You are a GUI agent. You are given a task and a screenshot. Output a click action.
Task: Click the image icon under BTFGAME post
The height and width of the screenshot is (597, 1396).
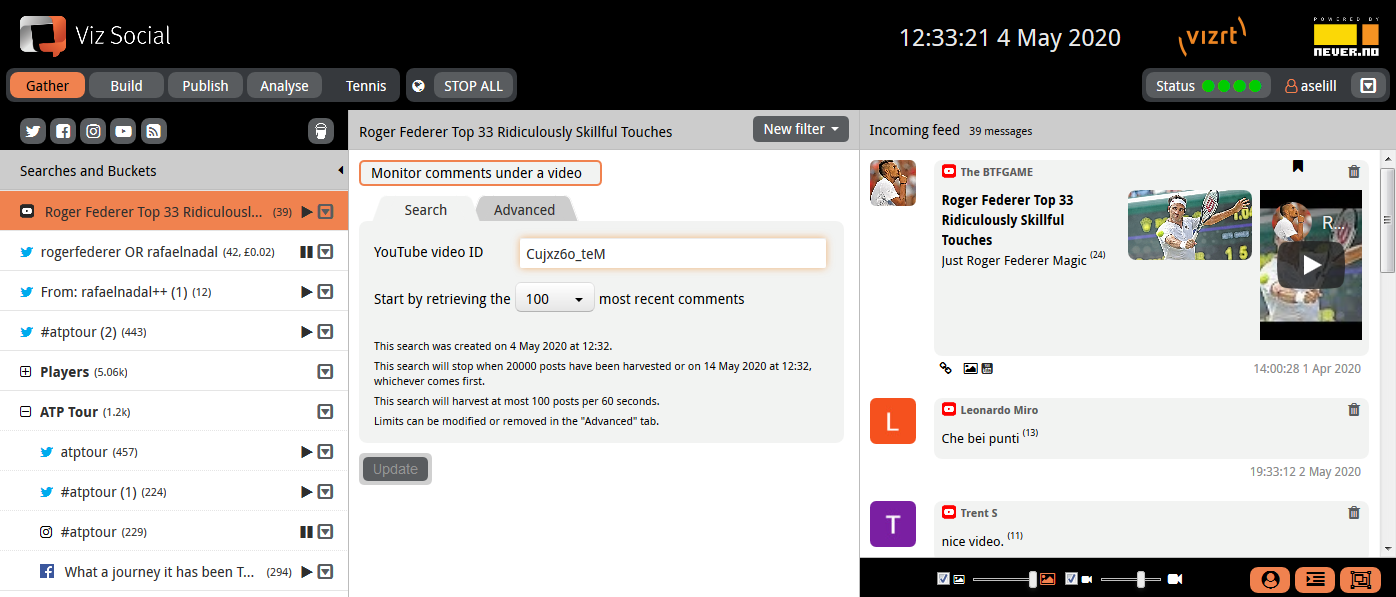(x=970, y=368)
